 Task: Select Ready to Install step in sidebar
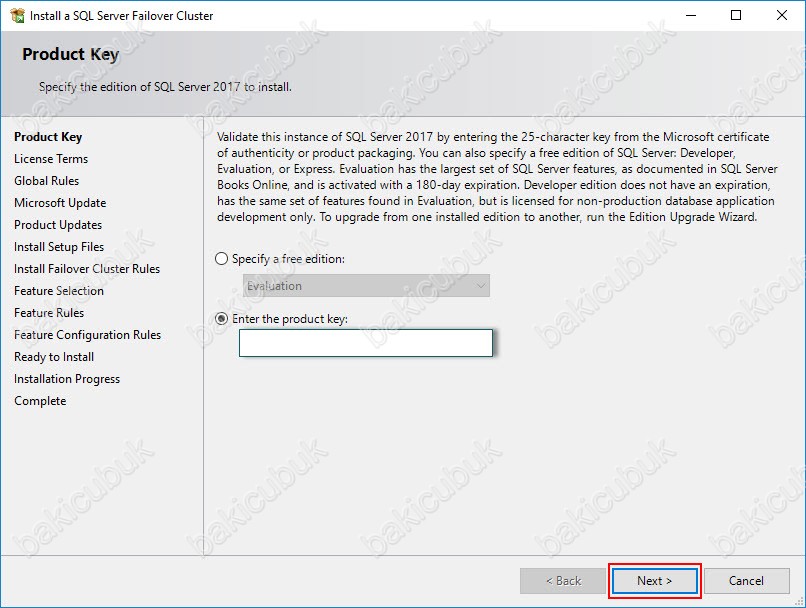[x=54, y=357]
